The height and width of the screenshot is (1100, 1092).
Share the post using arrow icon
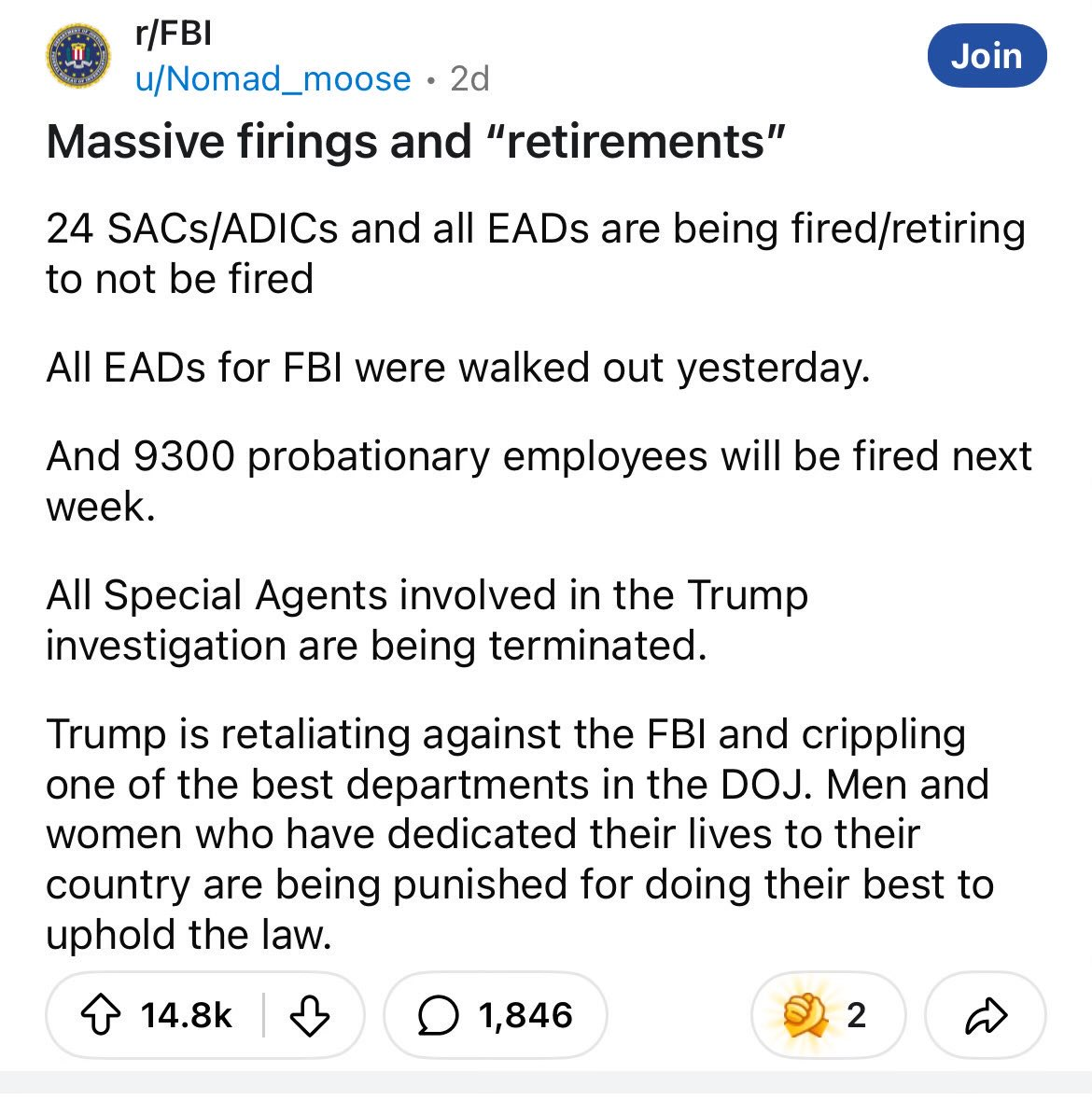pyautogui.click(x=986, y=1015)
